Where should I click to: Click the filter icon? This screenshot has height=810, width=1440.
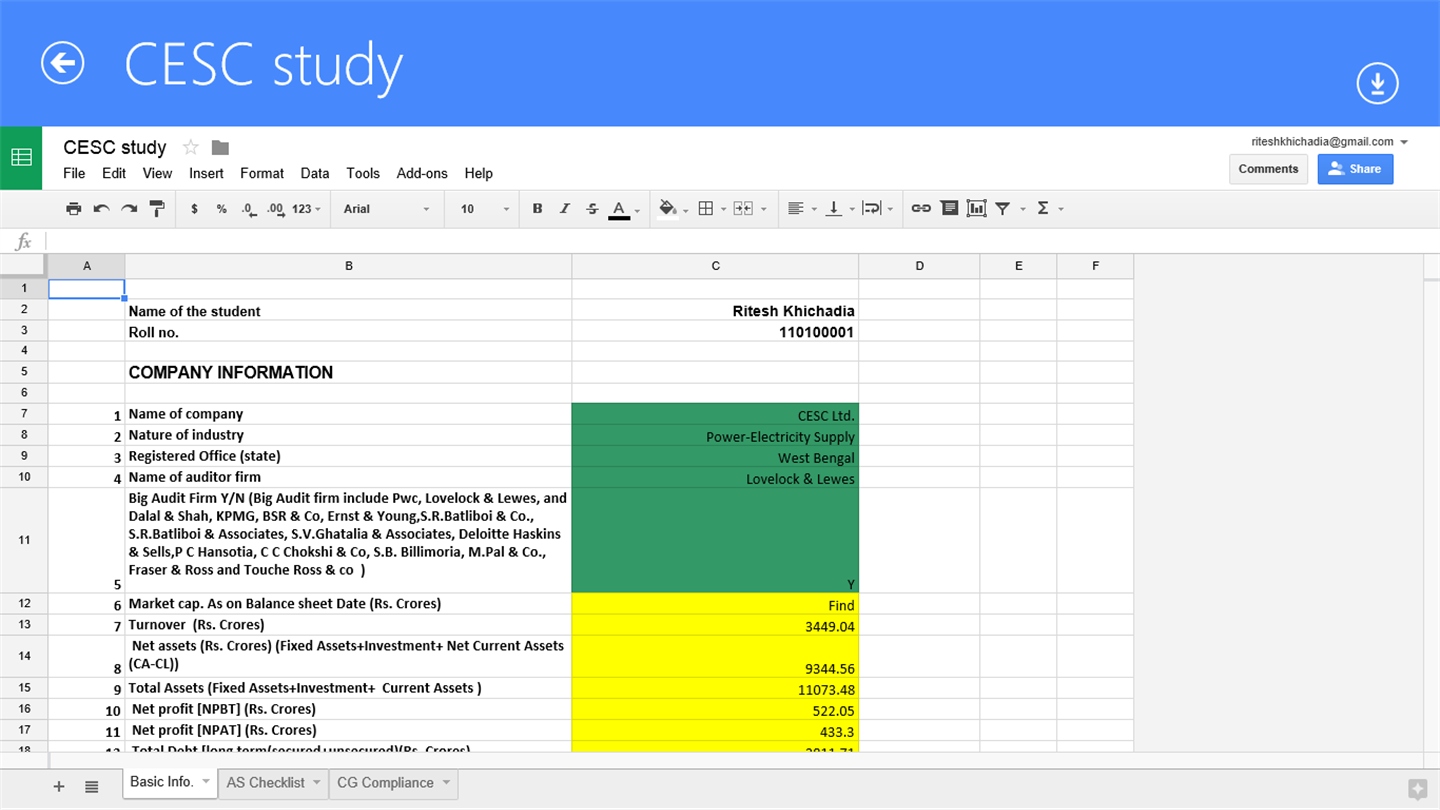point(1003,208)
